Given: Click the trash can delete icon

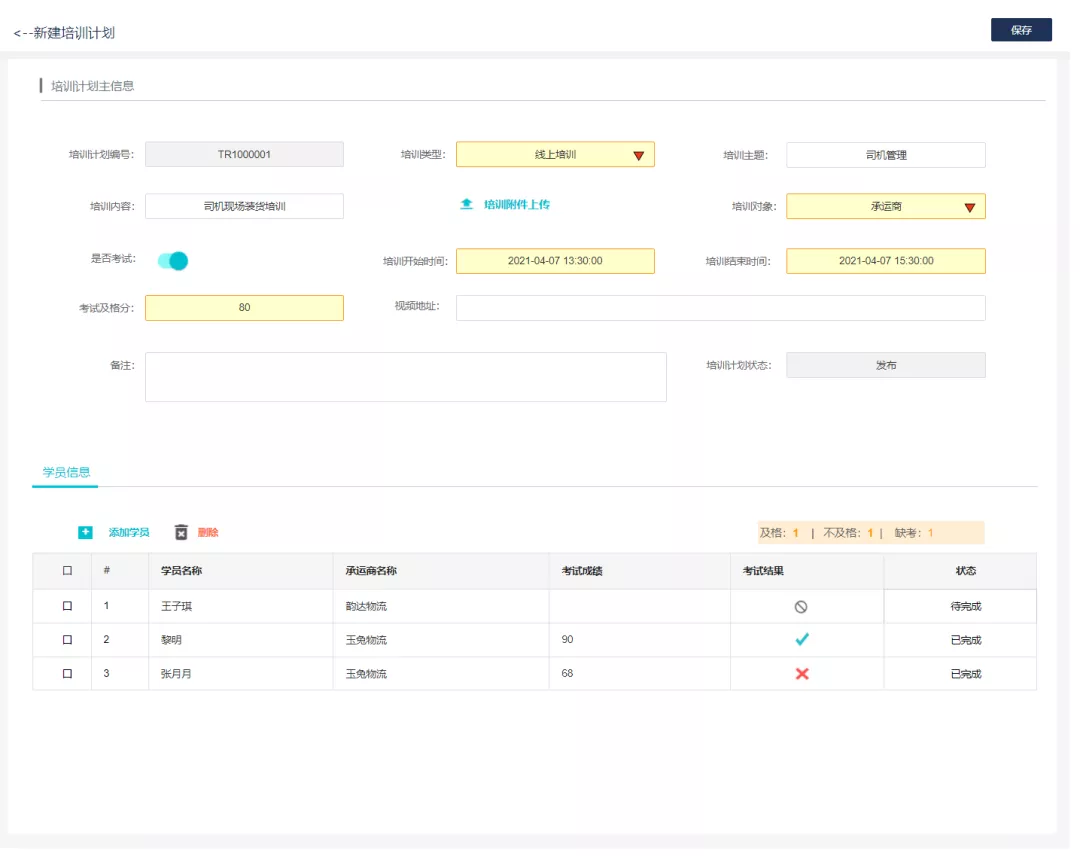Looking at the screenshot, I should coord(181,532).
